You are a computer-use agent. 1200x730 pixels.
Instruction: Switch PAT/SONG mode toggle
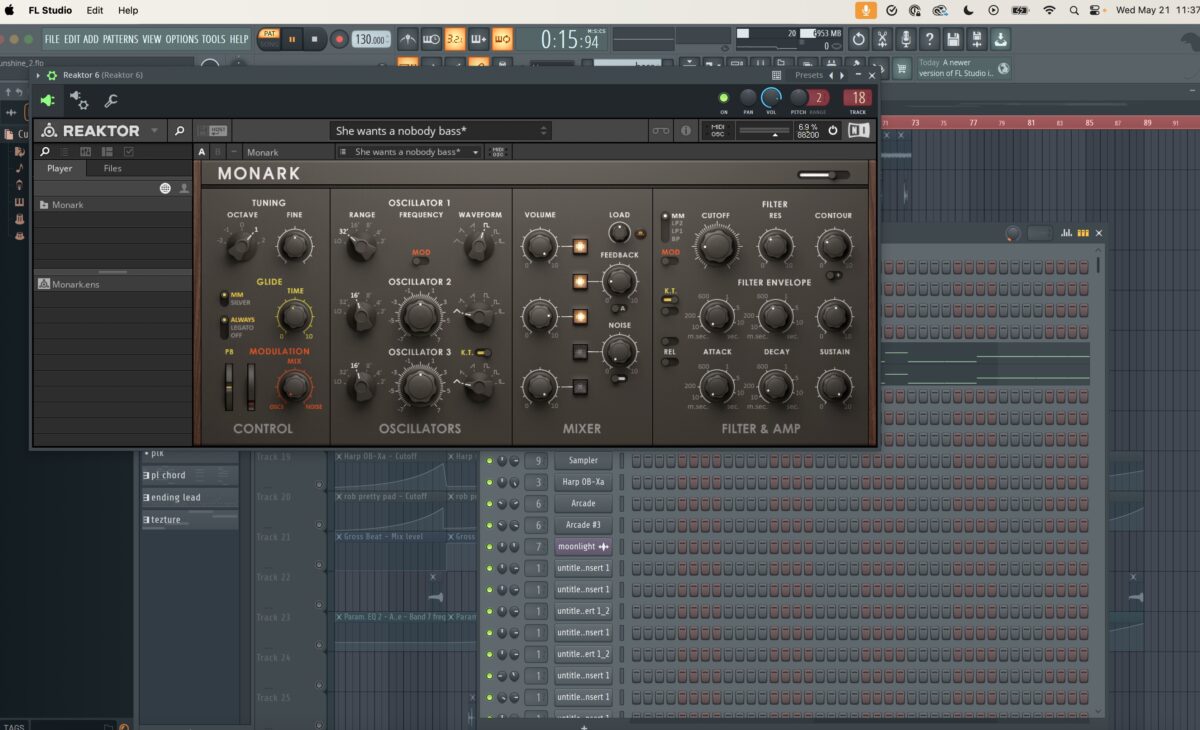pos(269,39)
